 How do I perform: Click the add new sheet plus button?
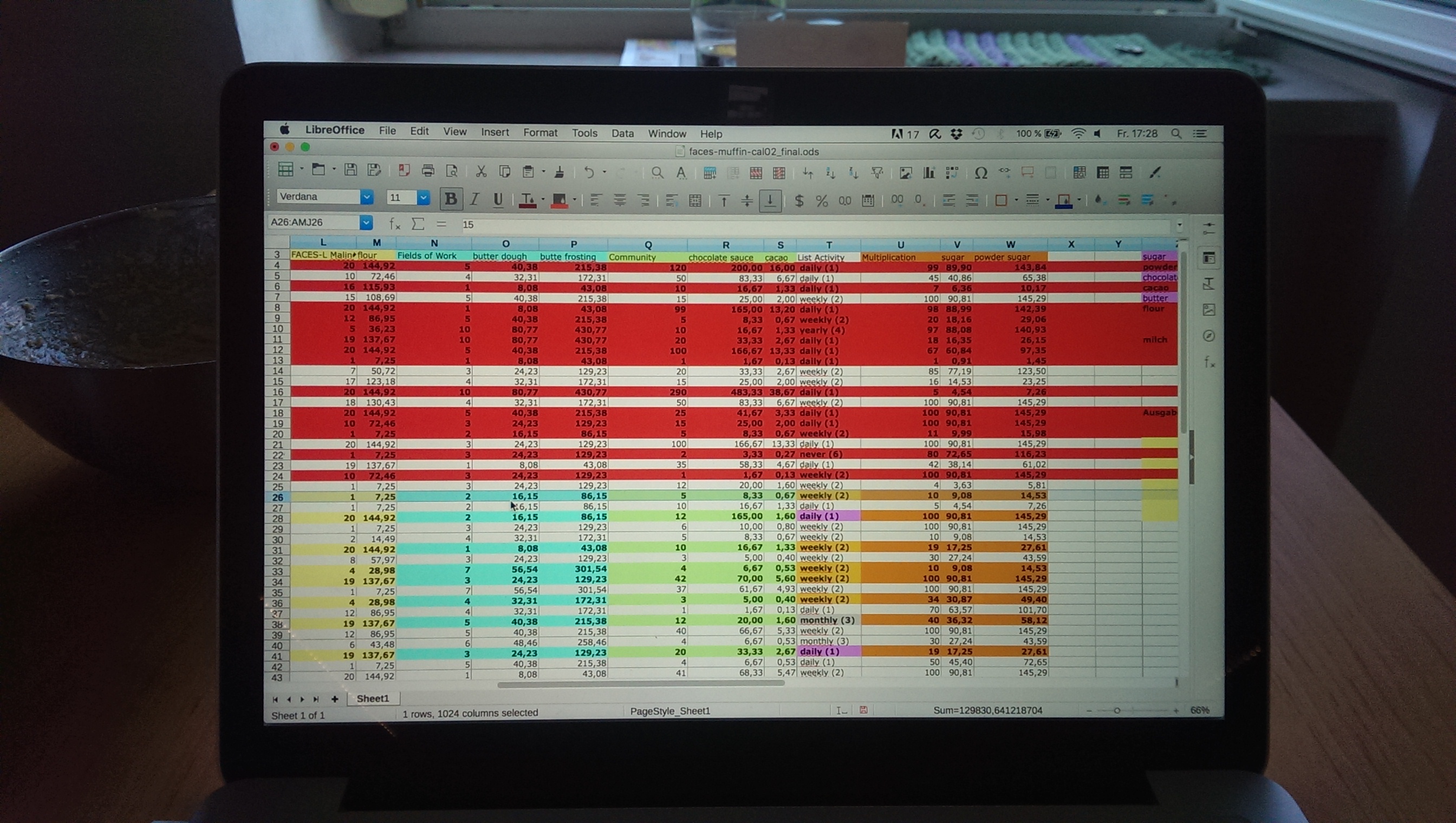tap(335, 699)
